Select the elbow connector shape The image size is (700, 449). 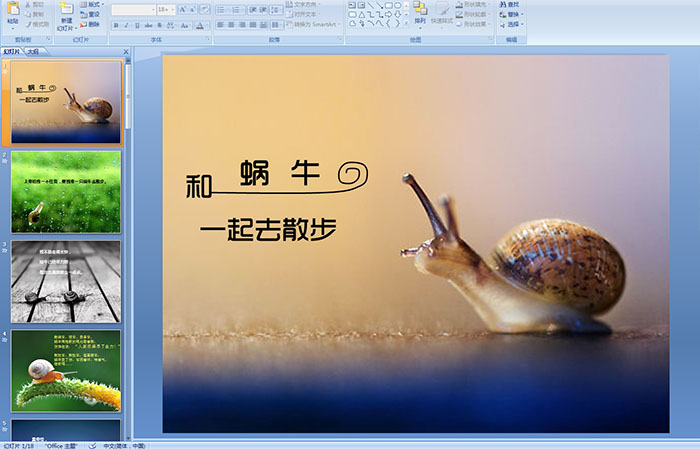(371, 15)
